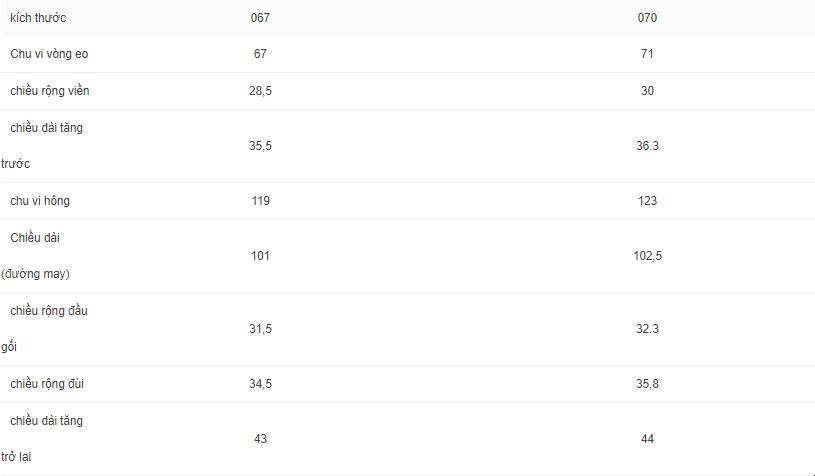
Task: Click thigh width value 35,8
Action: [x=647, y=384]
